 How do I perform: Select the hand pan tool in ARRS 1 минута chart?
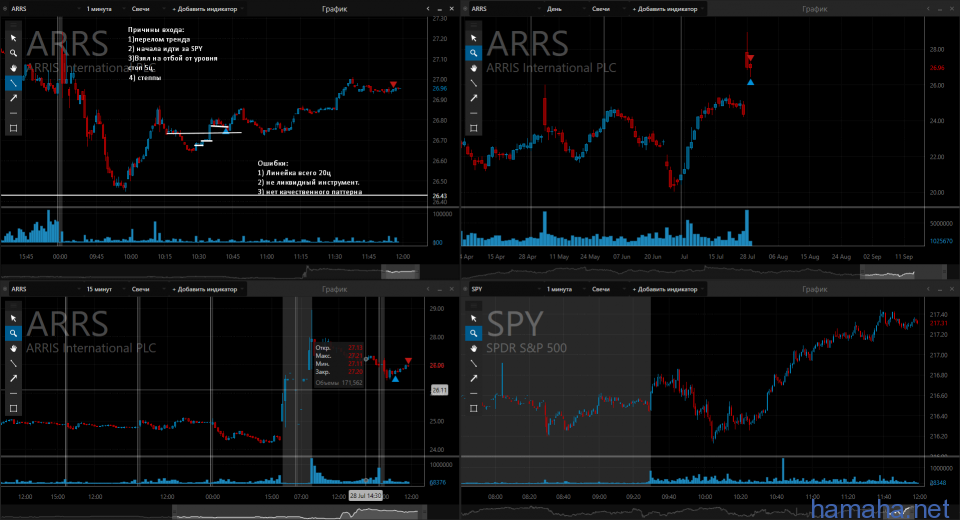(x=13, y=68)
